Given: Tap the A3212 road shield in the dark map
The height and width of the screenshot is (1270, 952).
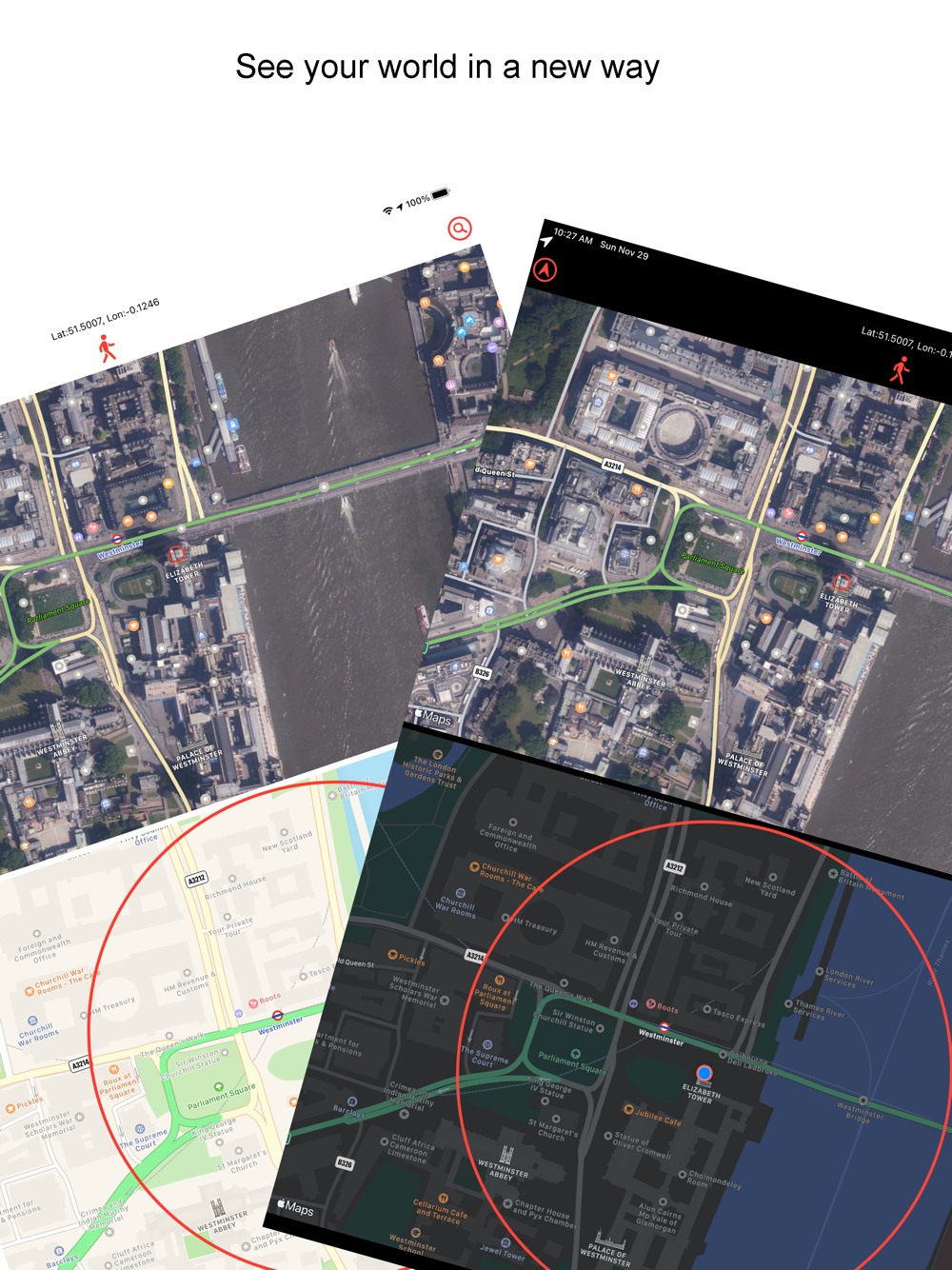Looking at the screenshot, I should click(x=674, y=867).
